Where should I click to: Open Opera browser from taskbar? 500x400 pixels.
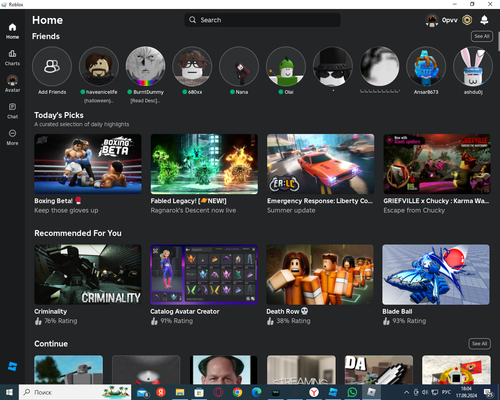(218, 392)
